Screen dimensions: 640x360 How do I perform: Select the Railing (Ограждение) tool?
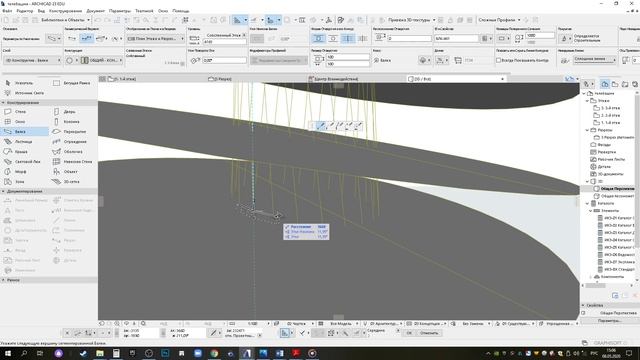pyautogui.click(x=70, y=142)
